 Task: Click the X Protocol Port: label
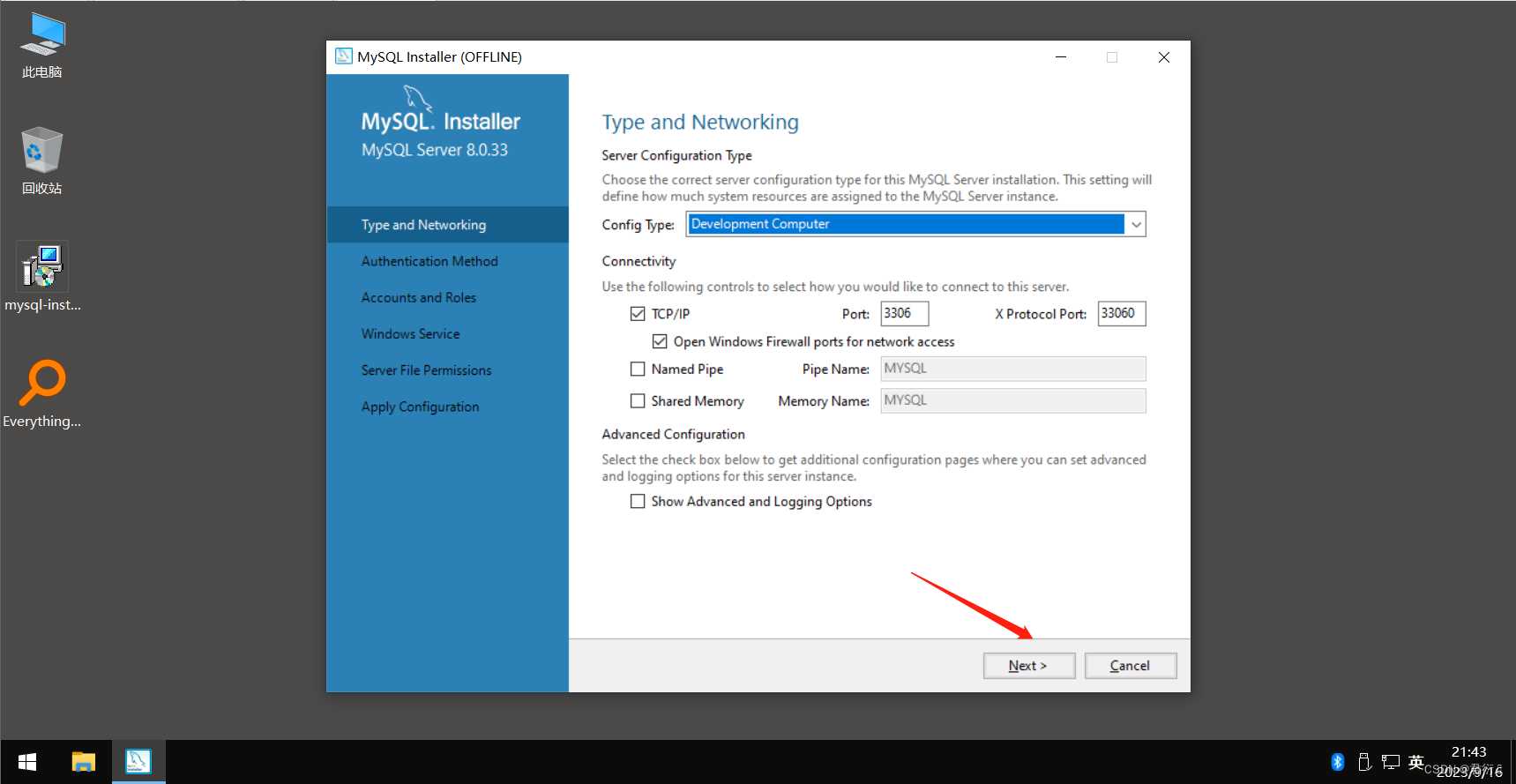point(1041,315)
